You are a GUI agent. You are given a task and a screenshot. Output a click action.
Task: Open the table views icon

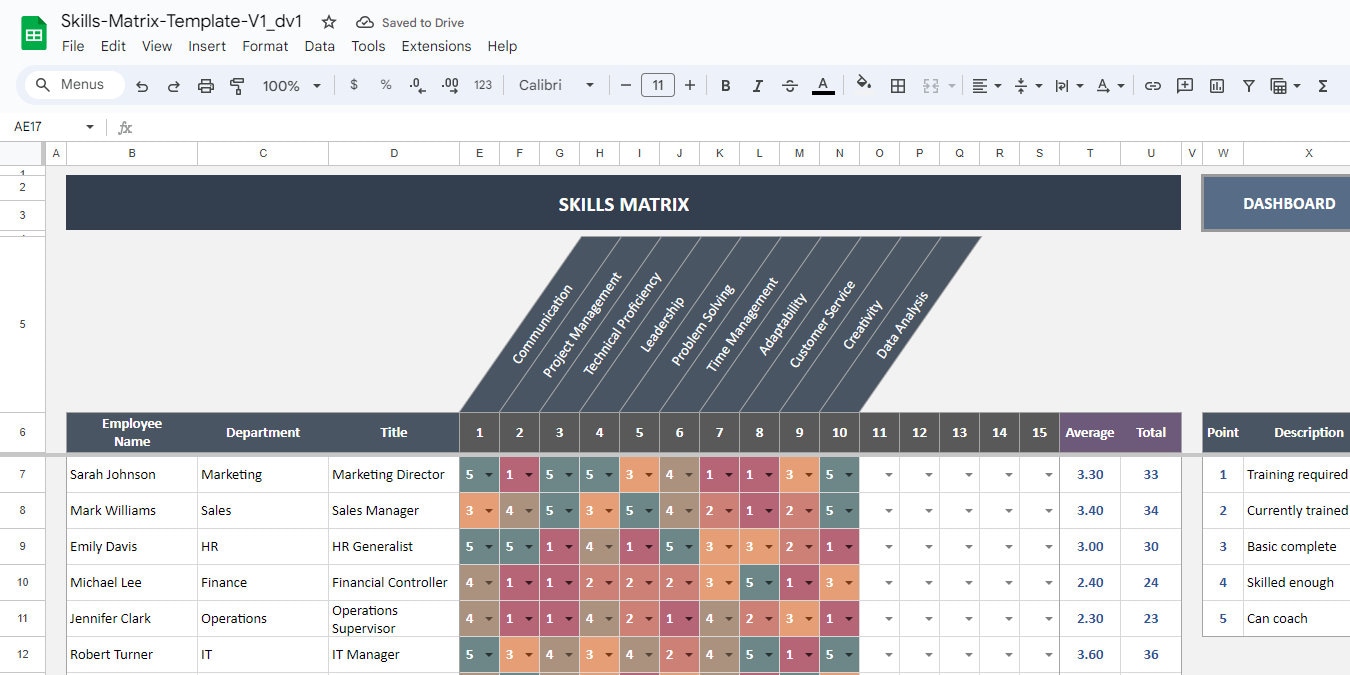[x=1285, y=86]
